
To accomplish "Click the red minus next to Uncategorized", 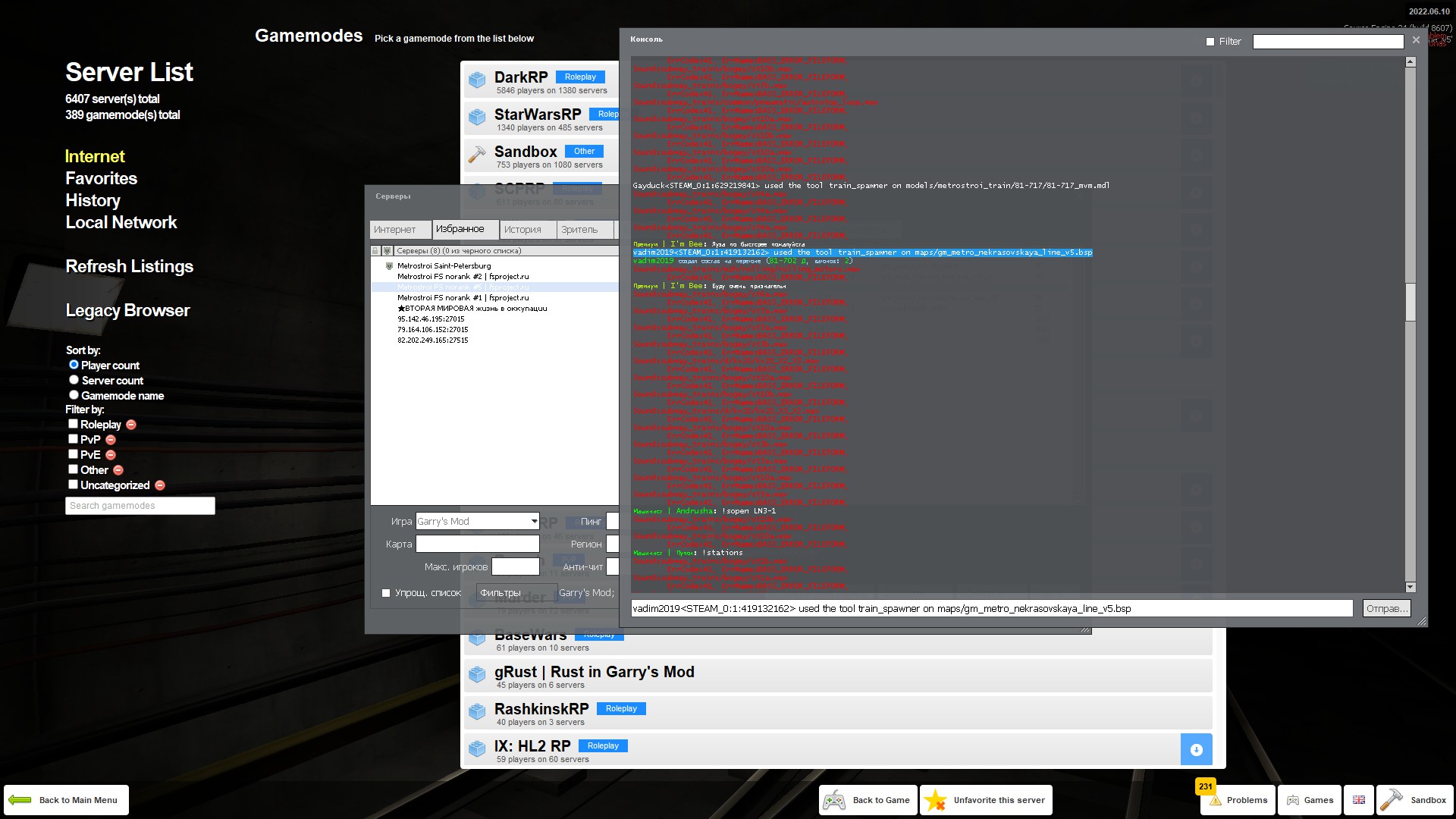I will [x=160, y=485].
